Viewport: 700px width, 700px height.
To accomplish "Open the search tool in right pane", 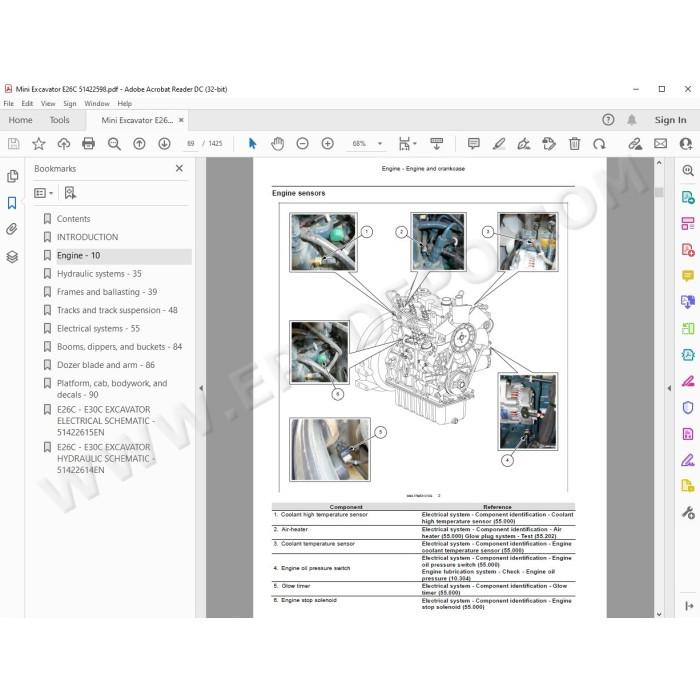I will pos(688,170).
